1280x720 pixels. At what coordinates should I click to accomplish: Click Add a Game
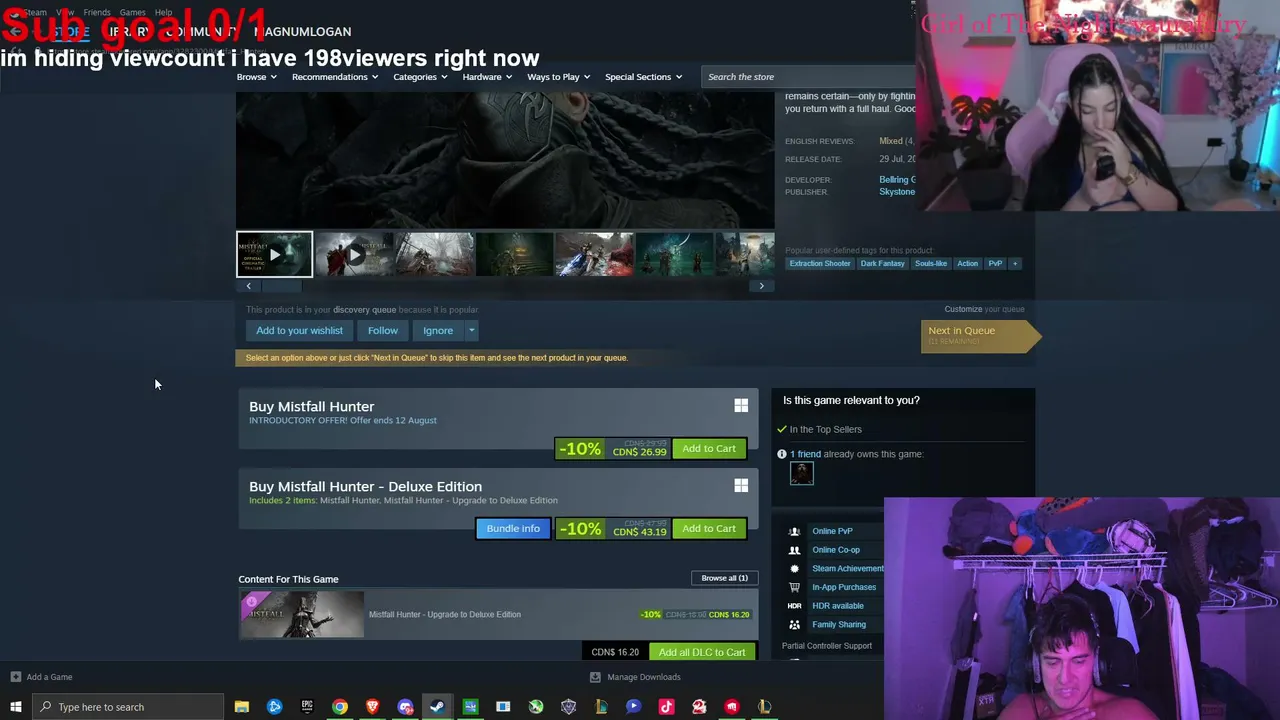tap(49, 677)
